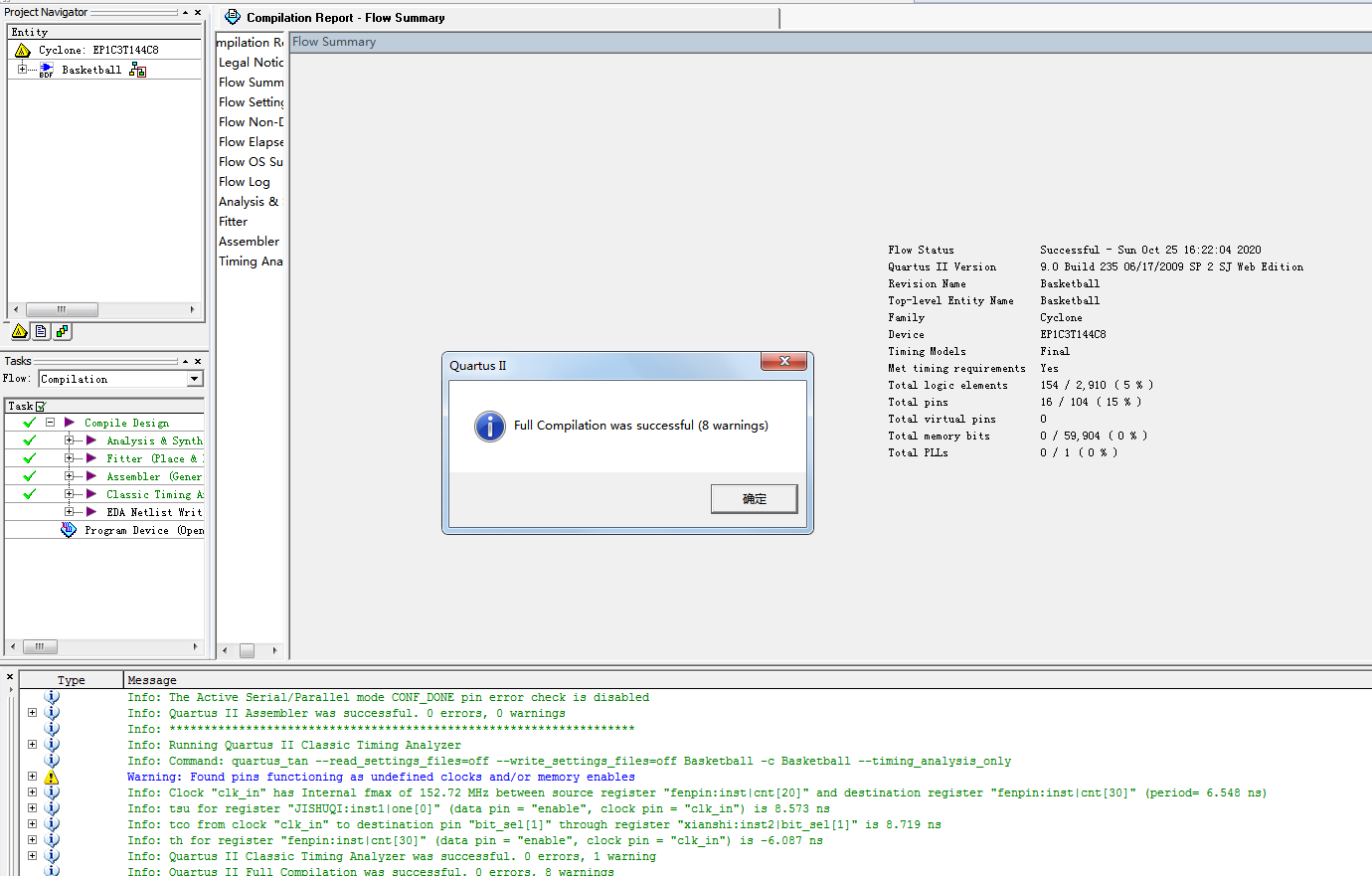The image size is (1372, 876).
Task: Expand the Classic Timing Analyzer task node
Action: click(x=70, y=494)
